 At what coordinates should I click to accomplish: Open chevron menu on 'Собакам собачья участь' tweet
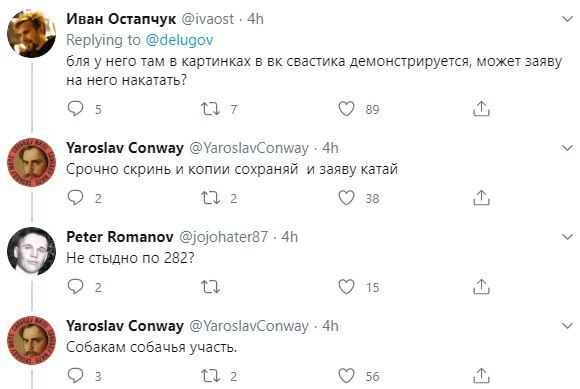click(x=567, y=326)
